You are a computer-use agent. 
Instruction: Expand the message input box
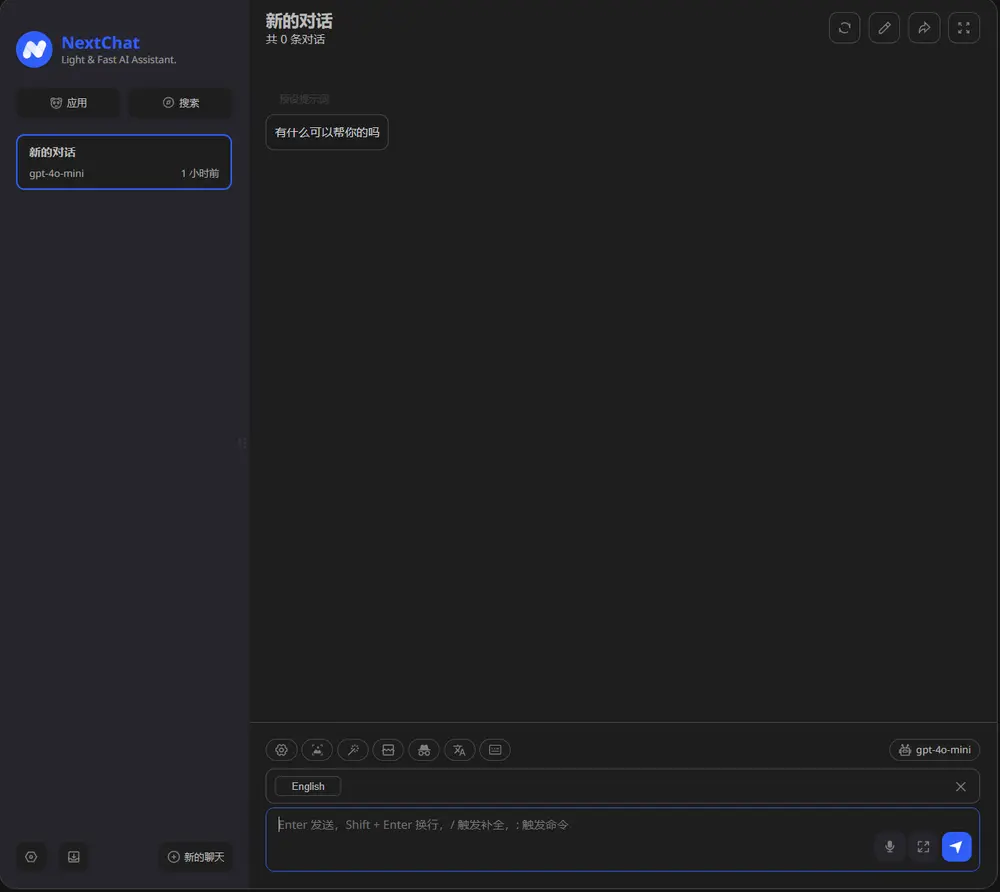tap(923, 847)
